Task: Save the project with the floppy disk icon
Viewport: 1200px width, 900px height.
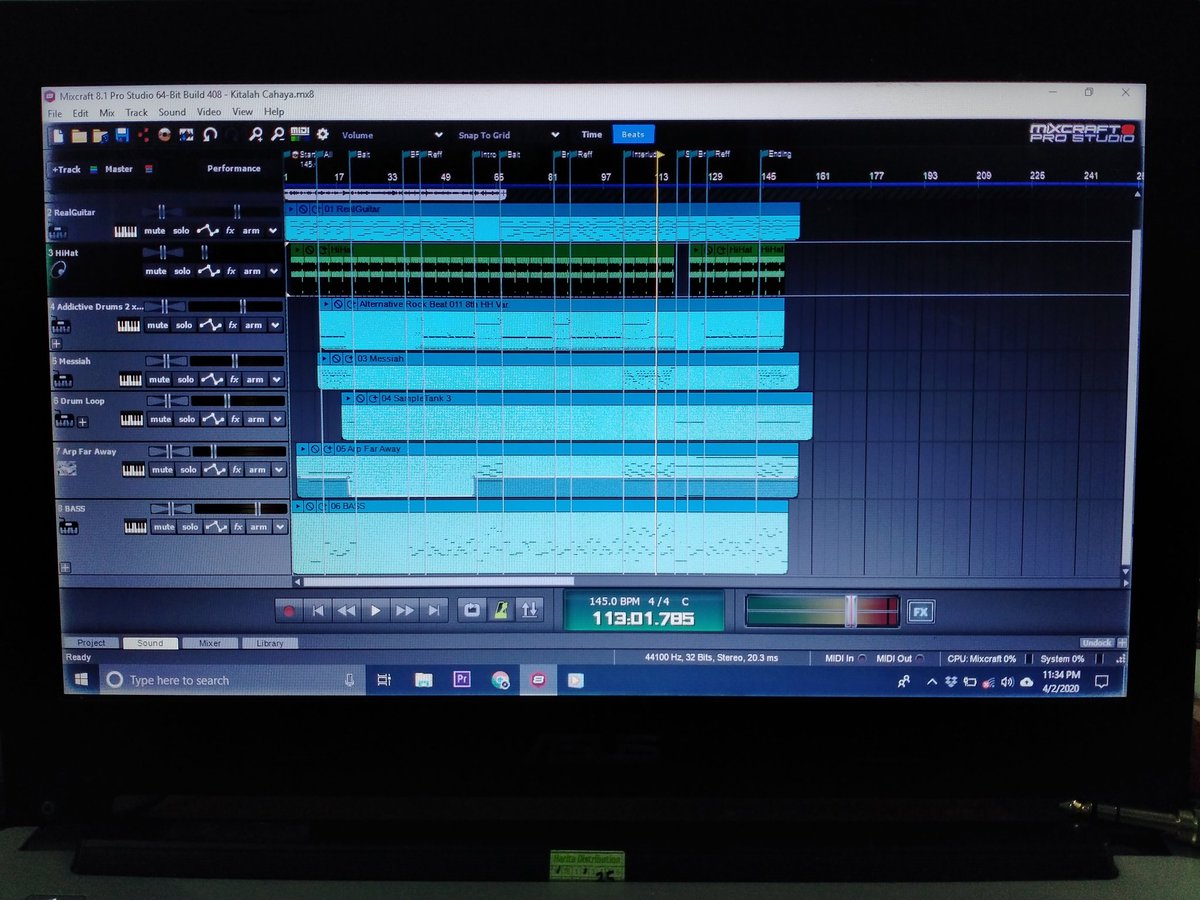Action: coord(122,134)
